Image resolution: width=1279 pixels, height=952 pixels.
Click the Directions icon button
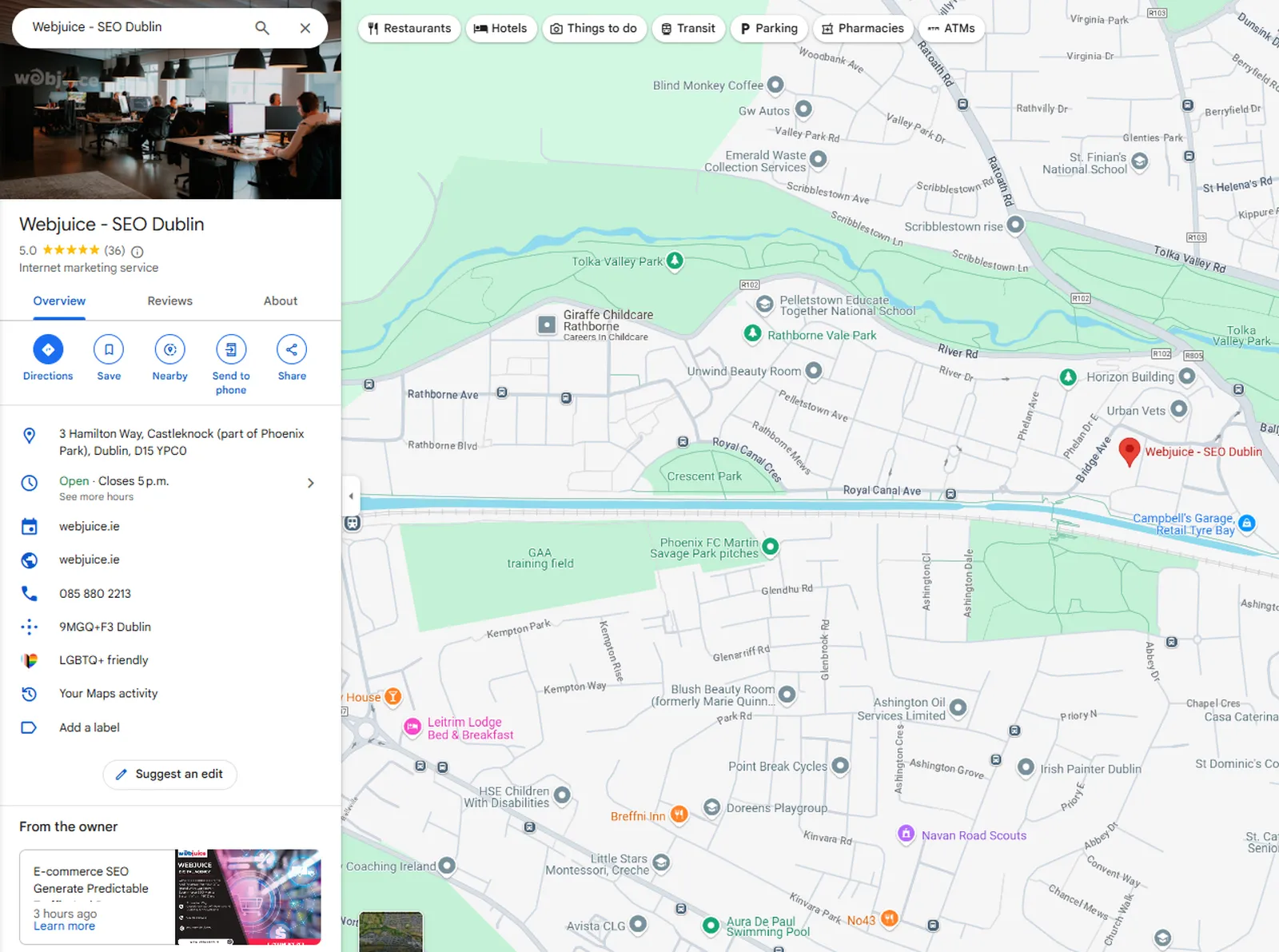[48, 349]
